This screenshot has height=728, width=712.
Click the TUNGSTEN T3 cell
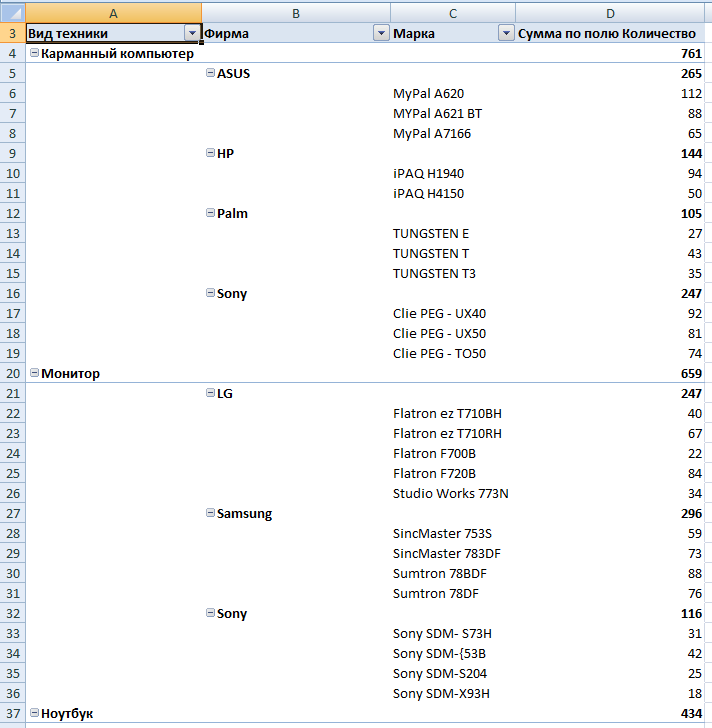pyautogui.click(x=453, y=273)
